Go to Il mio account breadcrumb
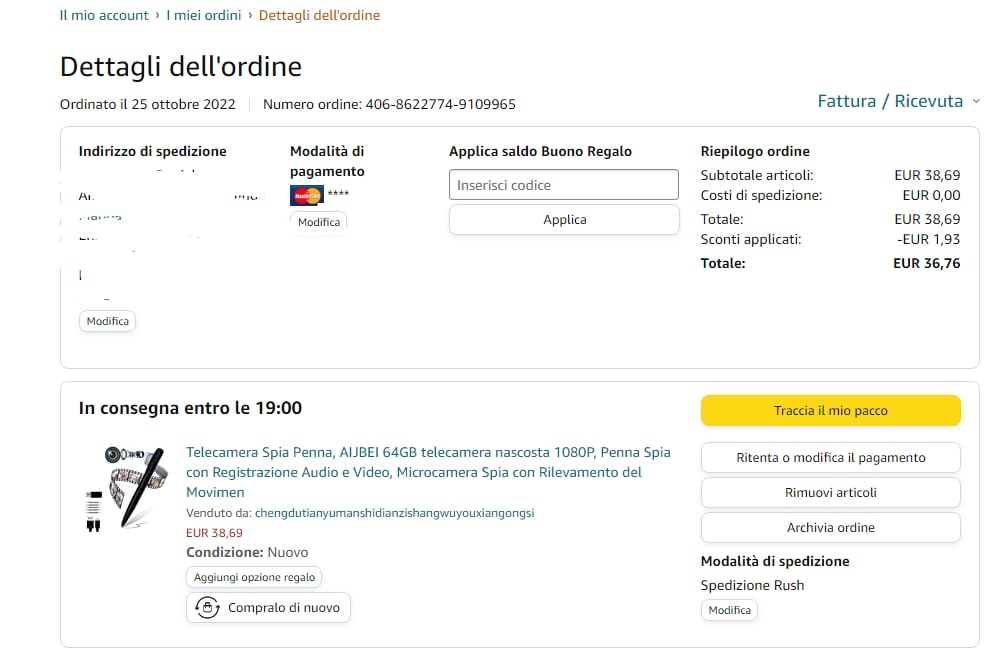The image size is (995, 662). click(104, 15)
